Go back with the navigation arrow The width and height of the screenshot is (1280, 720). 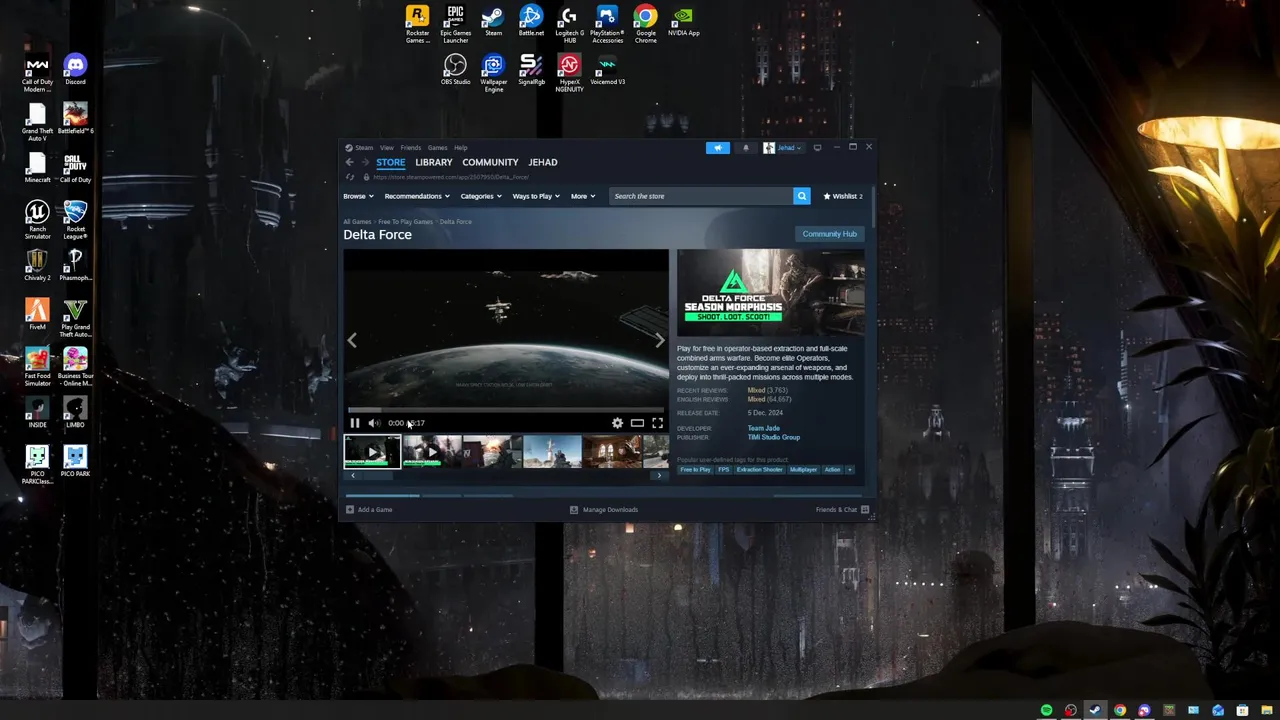pyautogui.click(x=349, y=162)
